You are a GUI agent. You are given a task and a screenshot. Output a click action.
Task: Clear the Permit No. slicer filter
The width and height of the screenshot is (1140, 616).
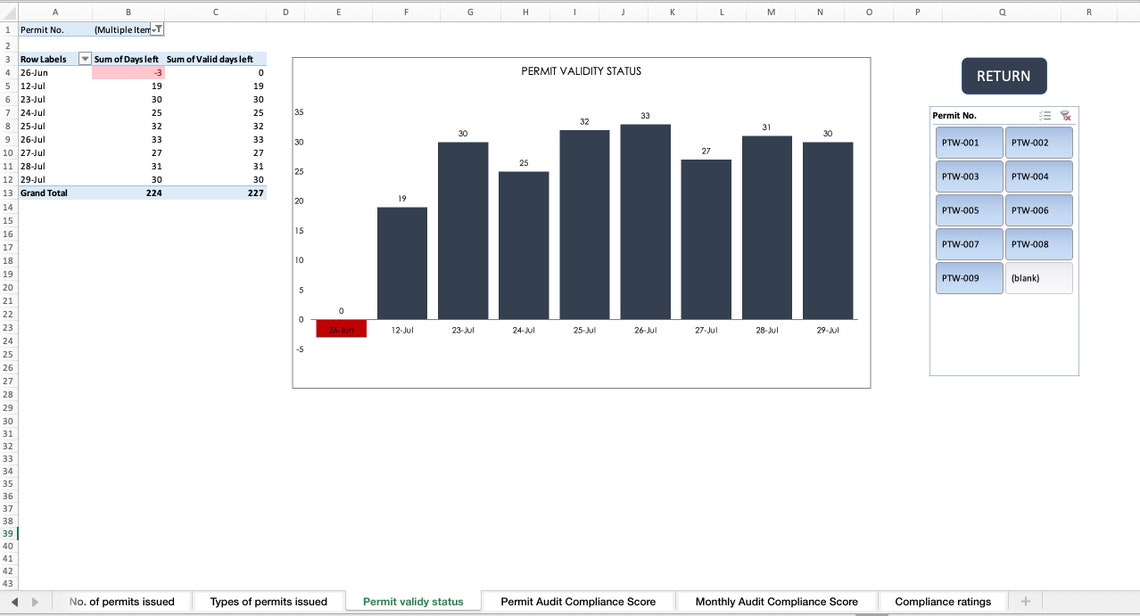tap(1066, 115)
